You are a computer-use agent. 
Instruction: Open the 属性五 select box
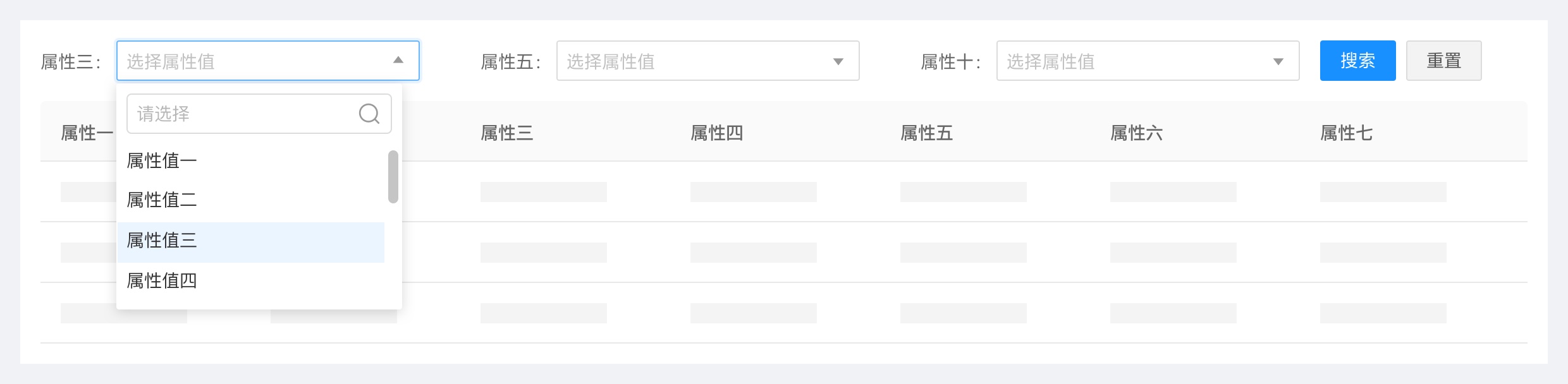tap(695, 61)
